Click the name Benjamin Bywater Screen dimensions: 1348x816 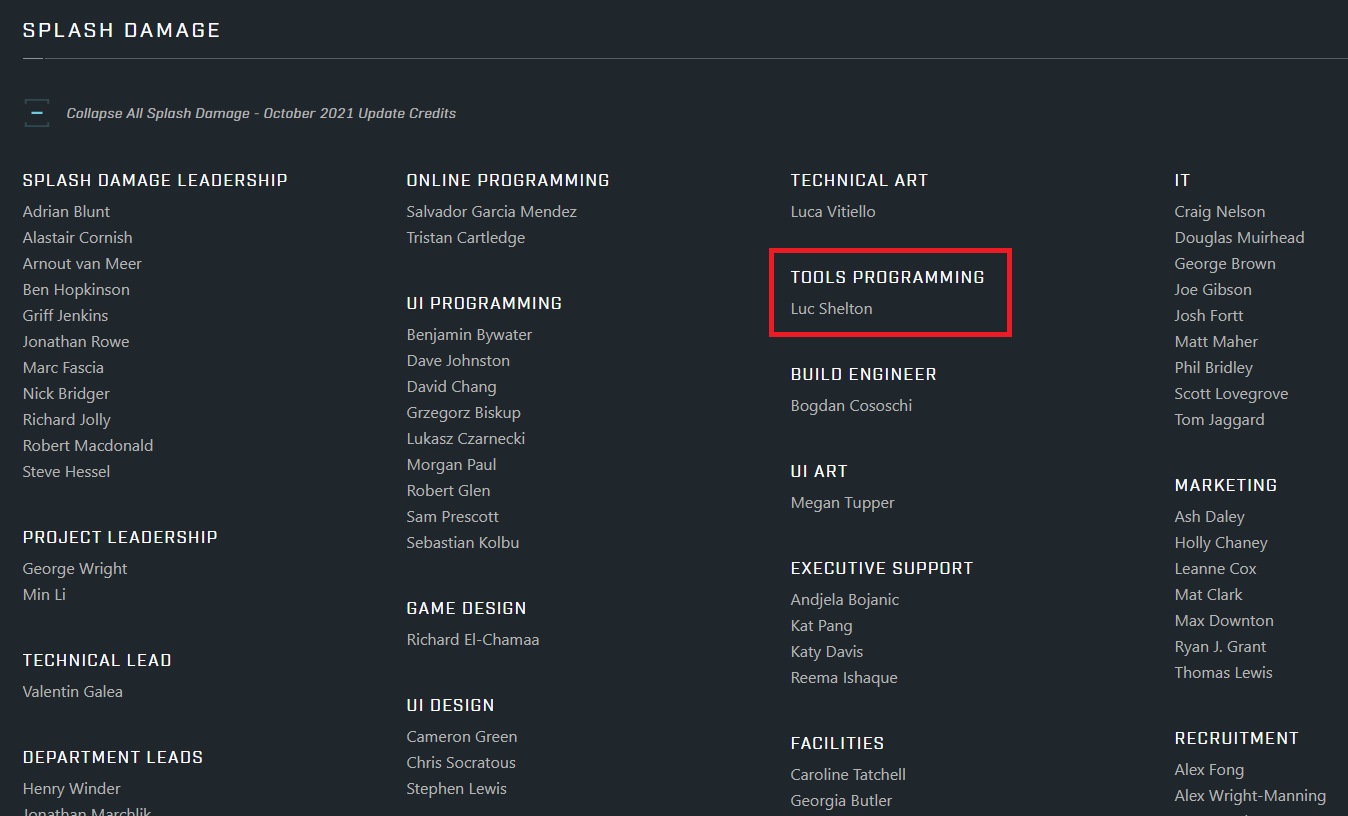click(x=469, y=335)
